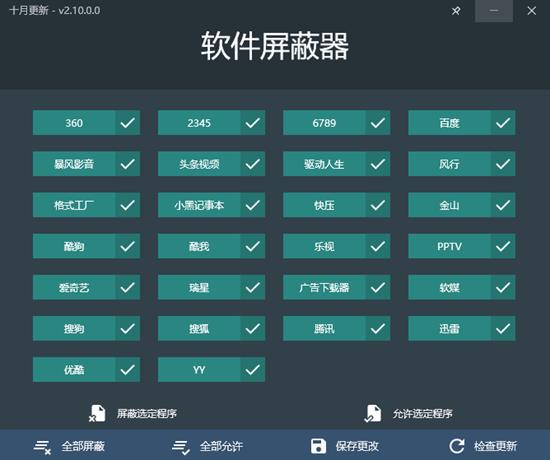Screen dimensions: 550x460
Task: Select the 百度 program label
Action: [449, 123]
